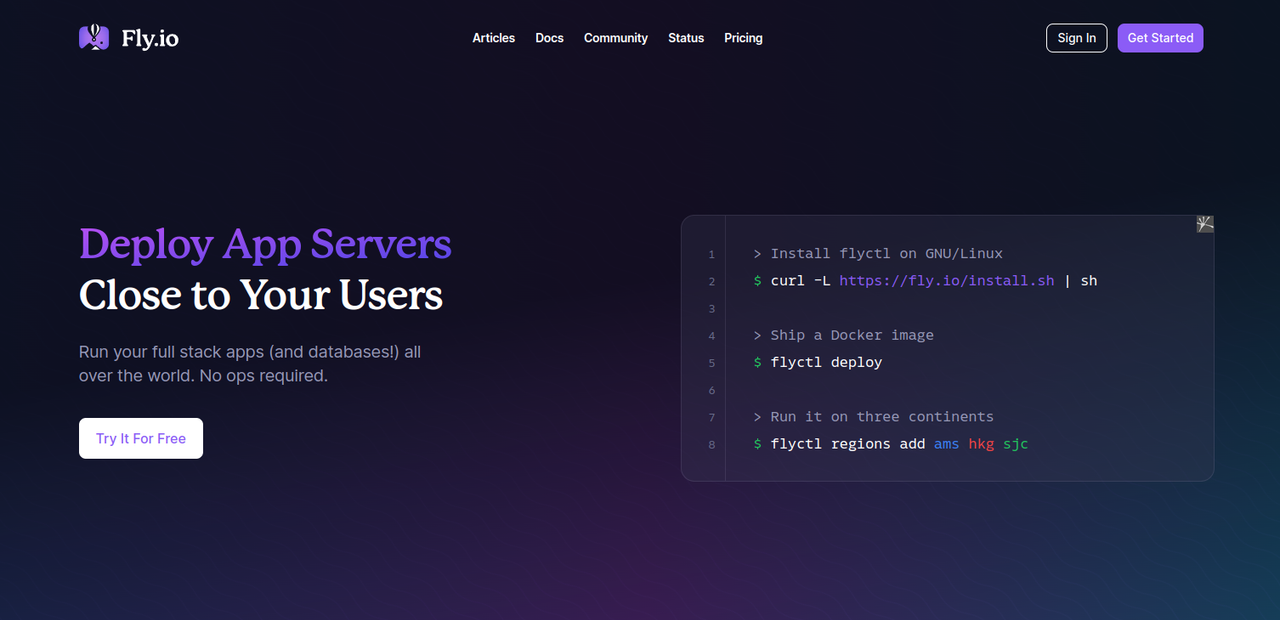
Task: Click the "Close to Your Users" heading
Action: [x=261, y=295]
